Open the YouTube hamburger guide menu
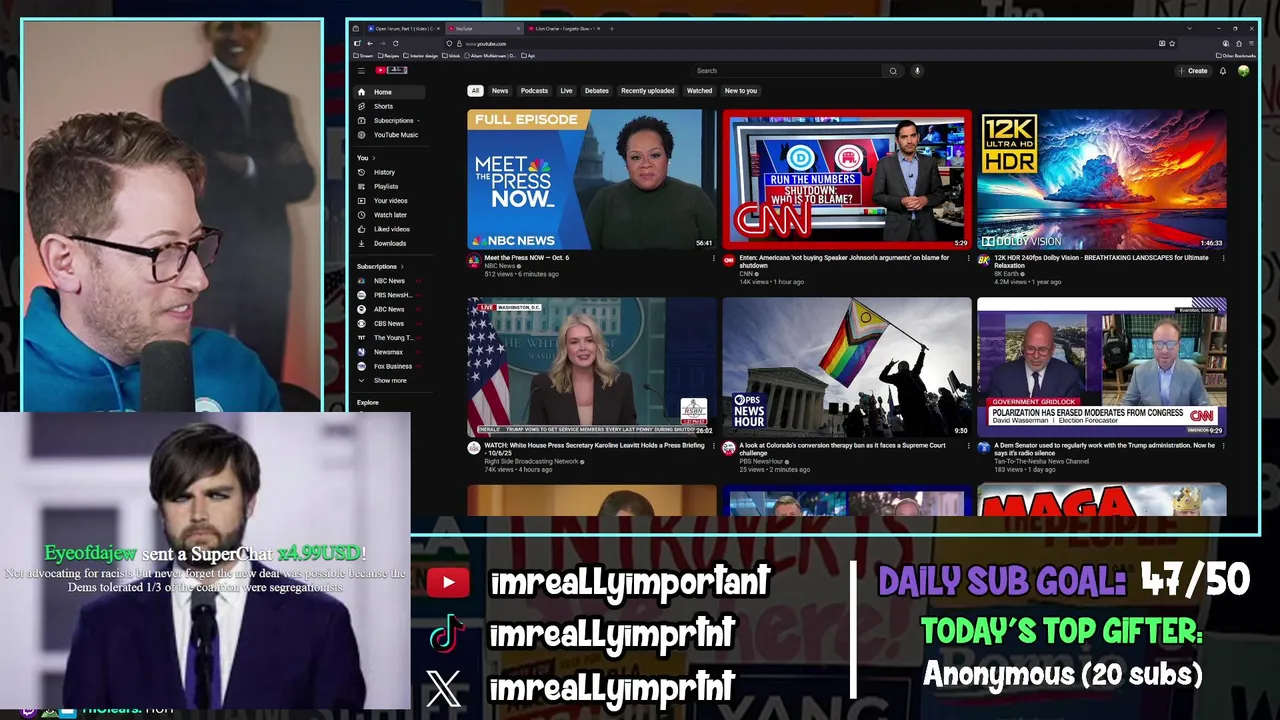 click(361, 71)
